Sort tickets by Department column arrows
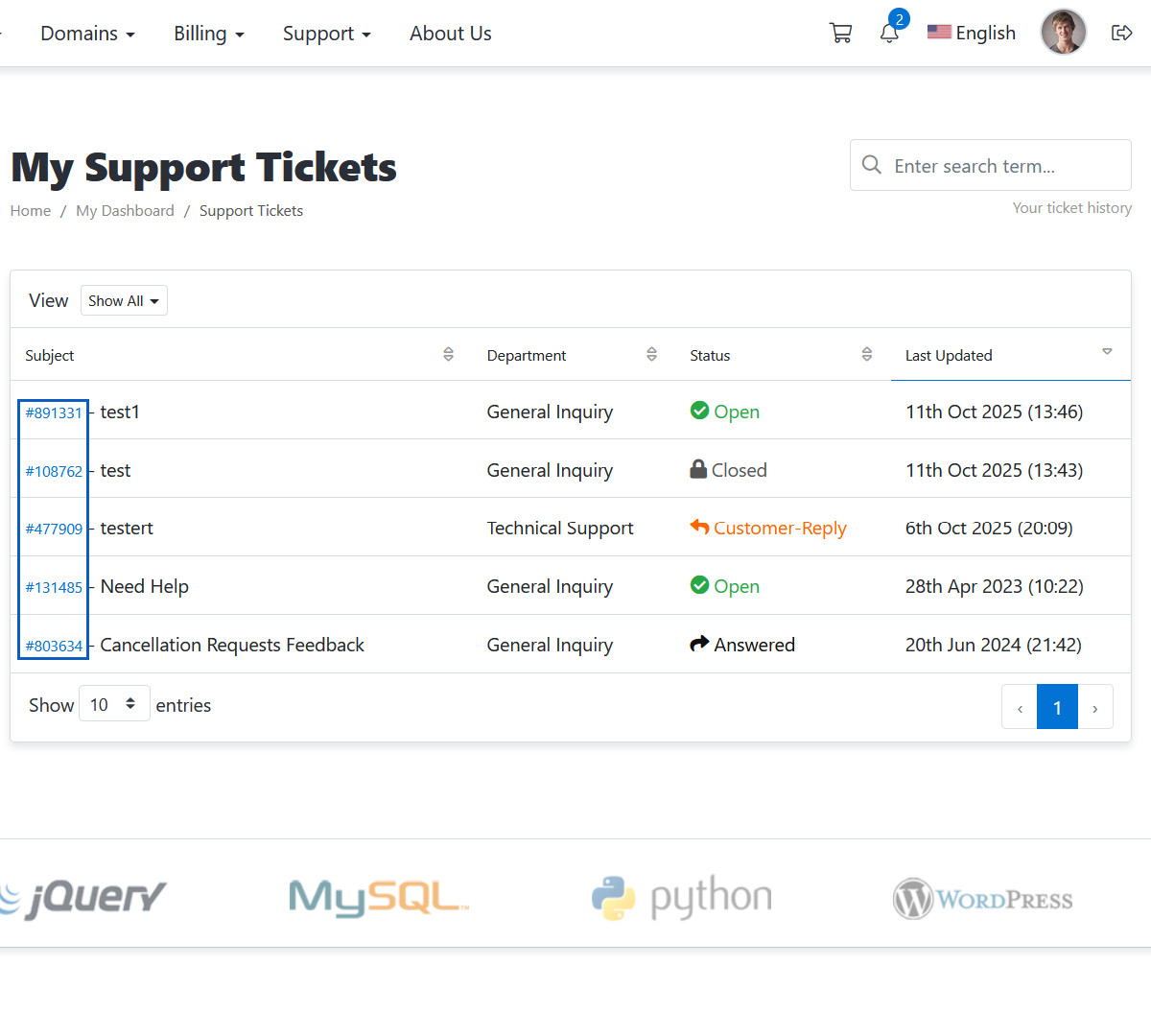 651,355
